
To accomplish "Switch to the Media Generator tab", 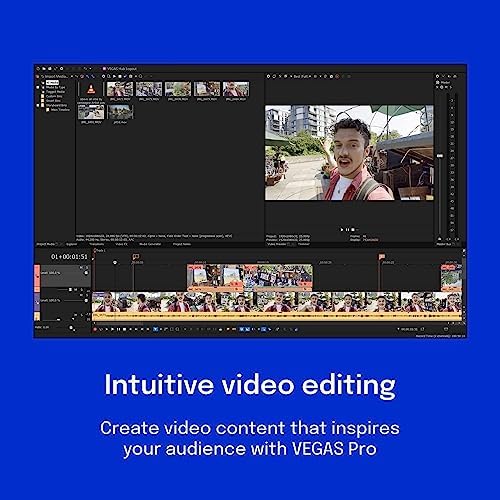I will pos(150,244).
